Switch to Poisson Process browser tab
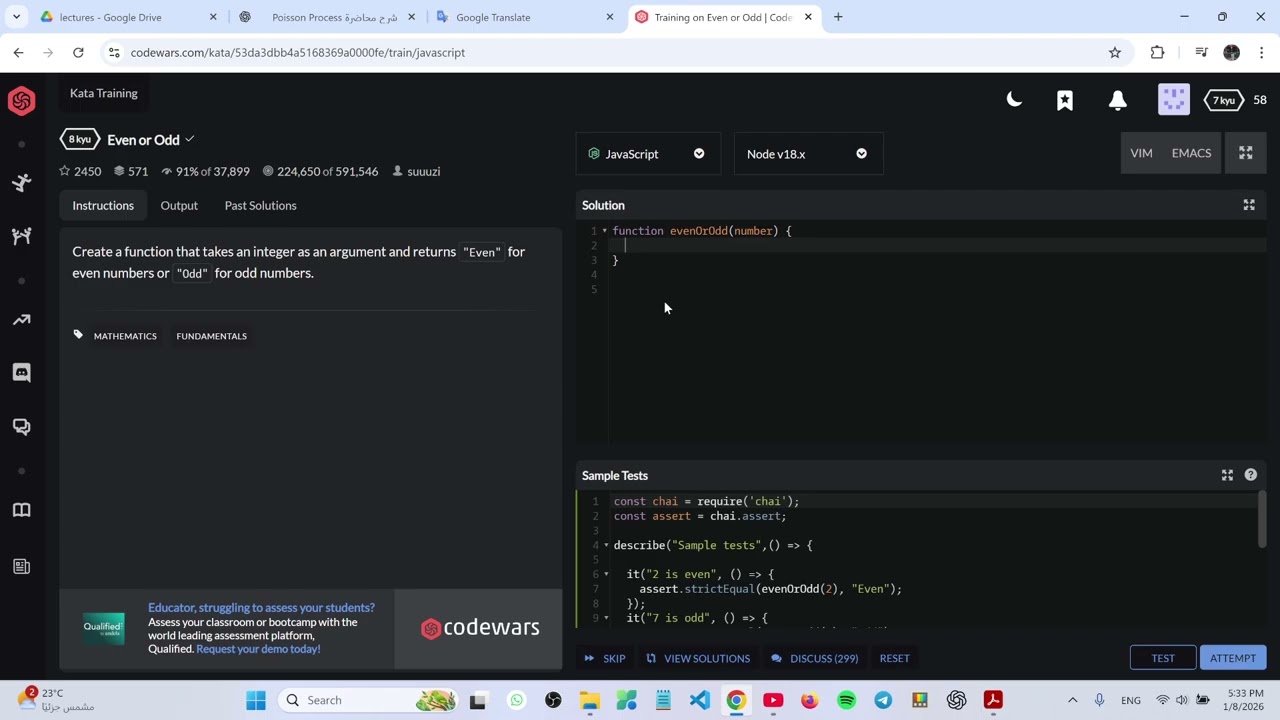The width and height of the screenshot is (1280, 720). [326, 17]
